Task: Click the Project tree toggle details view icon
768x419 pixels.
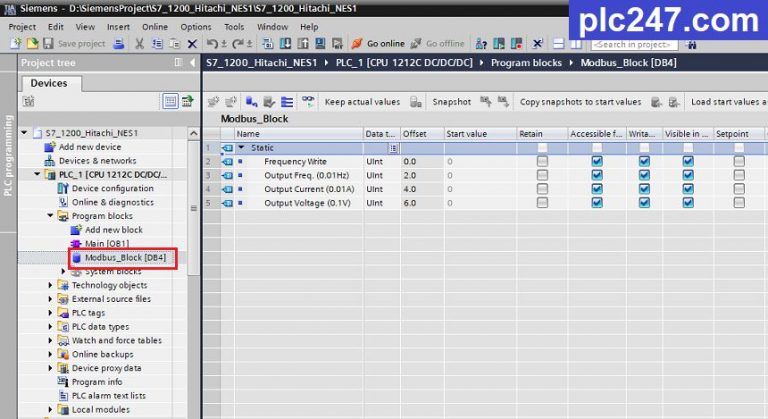Action: click(170, 101)
